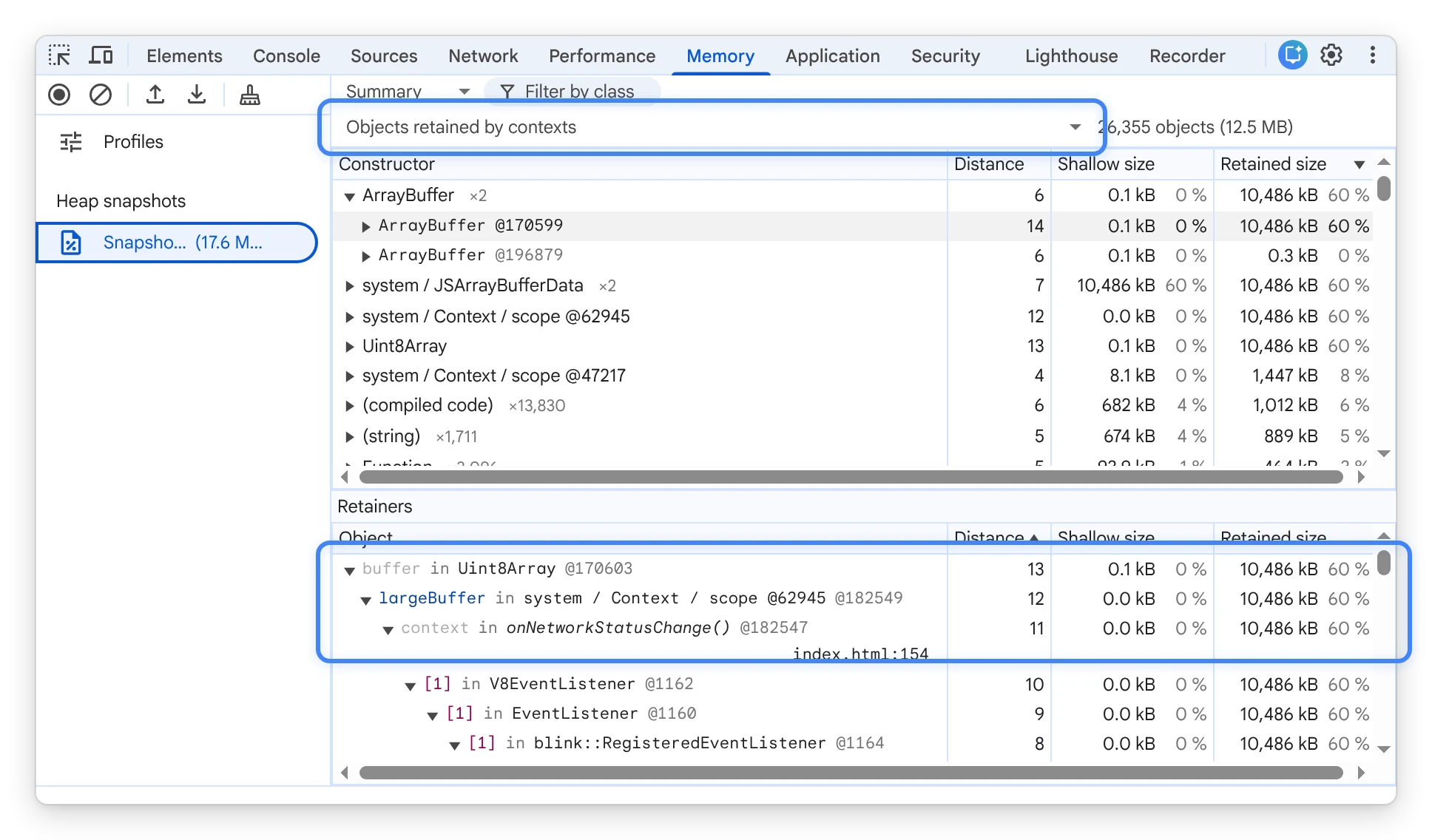Open the Network tab

(483, 56)
